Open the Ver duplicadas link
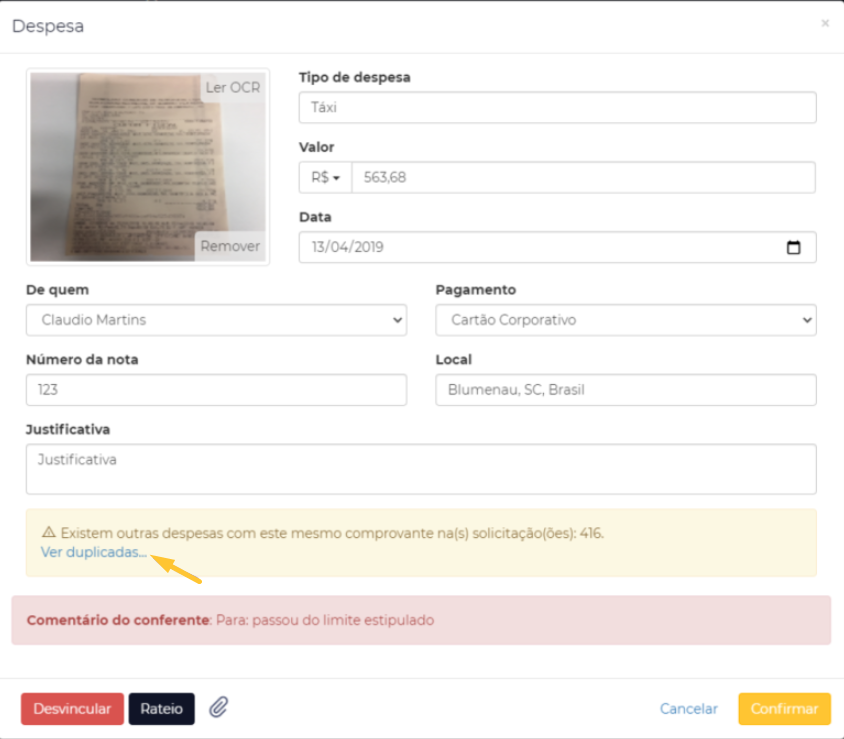 coord(94,552)
